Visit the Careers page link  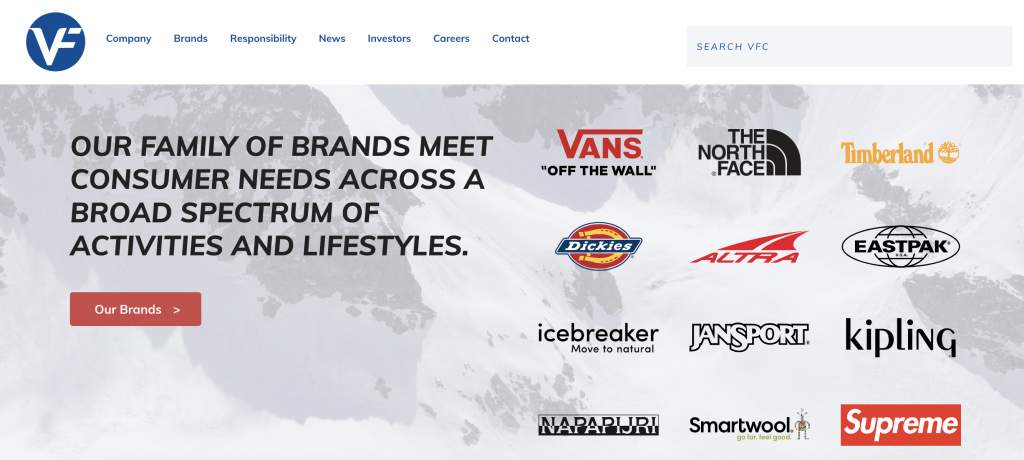(x=451, y=39)
